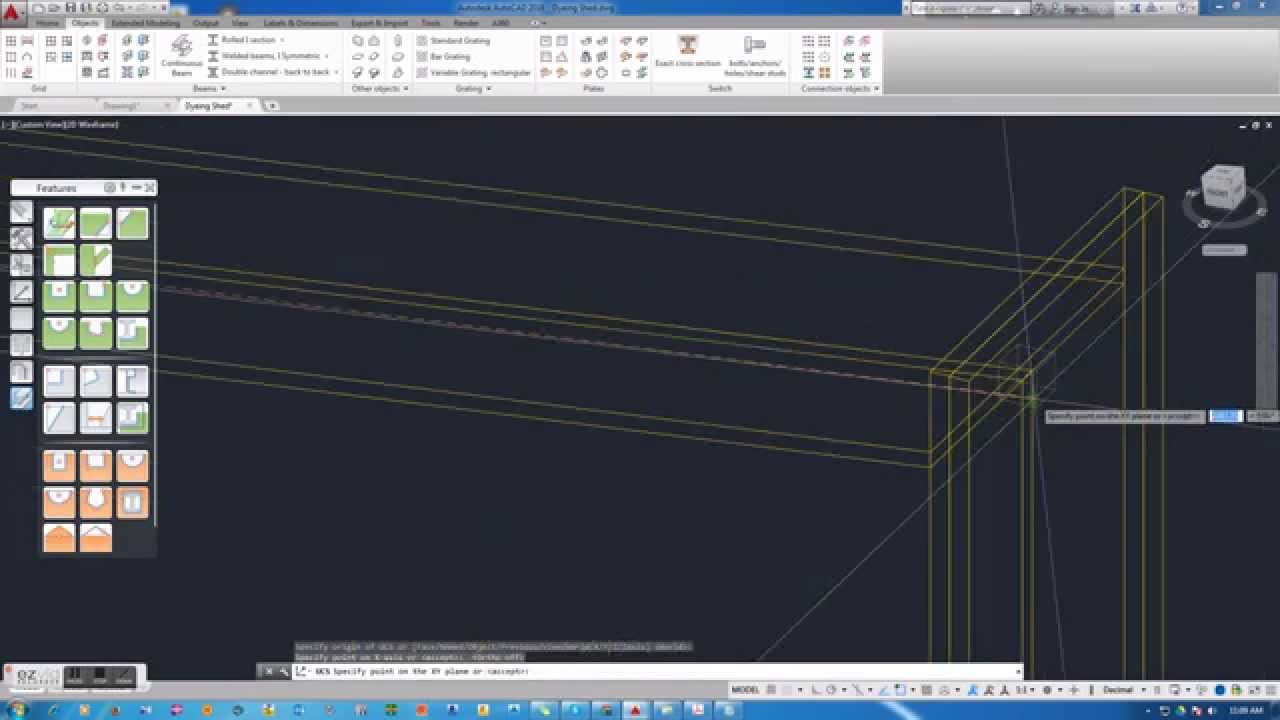The image size is (1280, 720).
Task: Select the Exact cross section switch icon
Action: pos(688,52)
